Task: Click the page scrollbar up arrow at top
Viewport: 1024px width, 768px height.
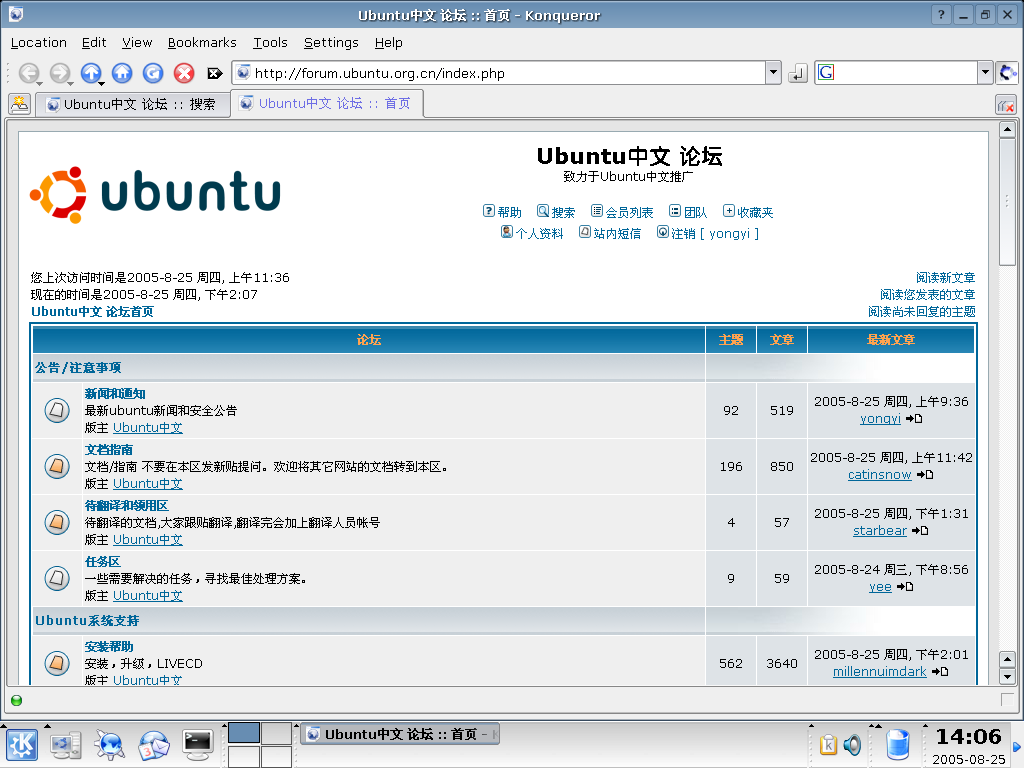Action: [x=1007, y=129]
